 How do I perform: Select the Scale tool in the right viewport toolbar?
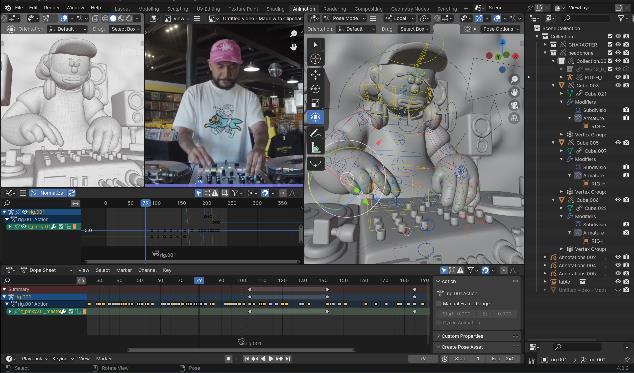[x=316, y=103]
